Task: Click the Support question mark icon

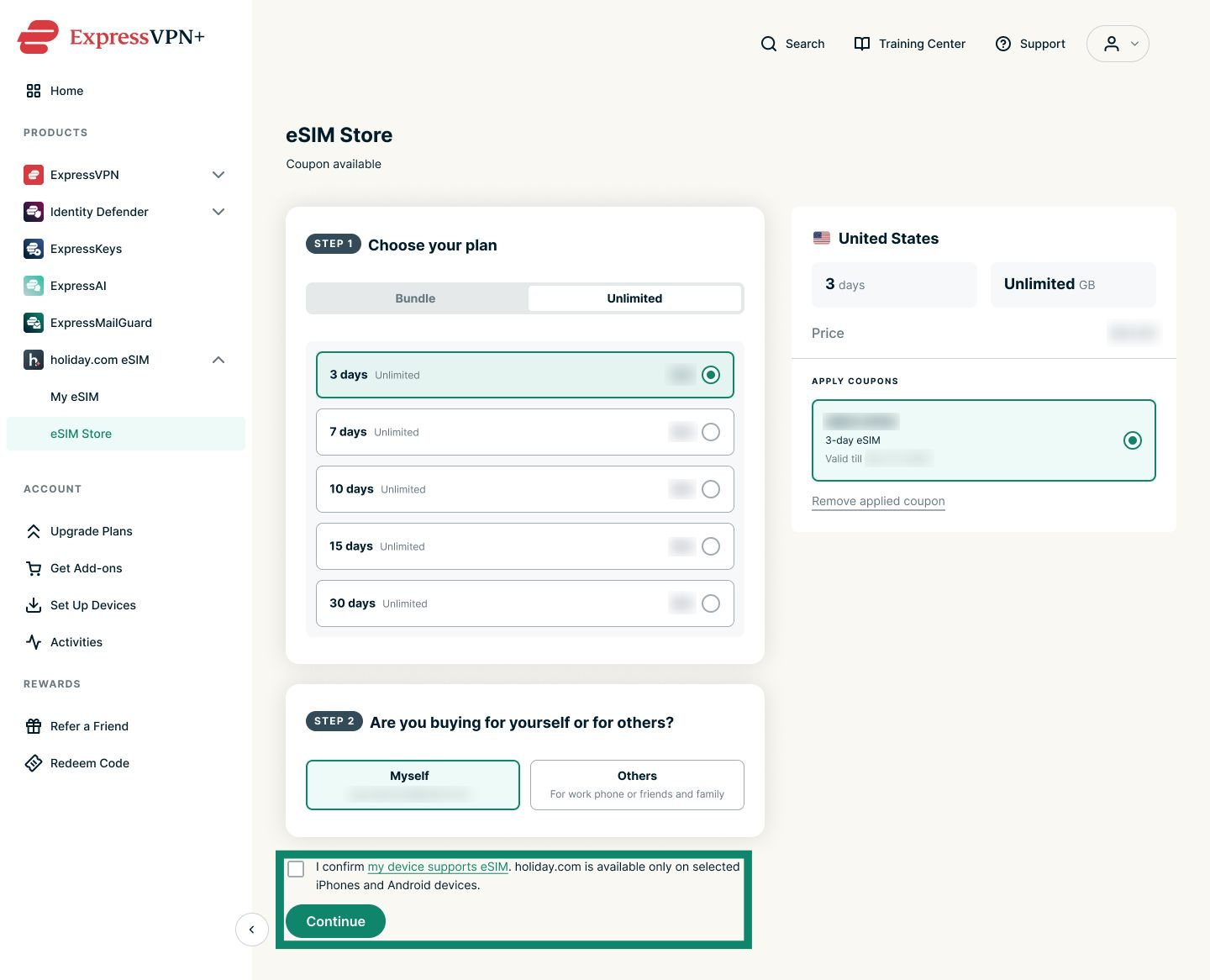Action: click(1003, 44)
